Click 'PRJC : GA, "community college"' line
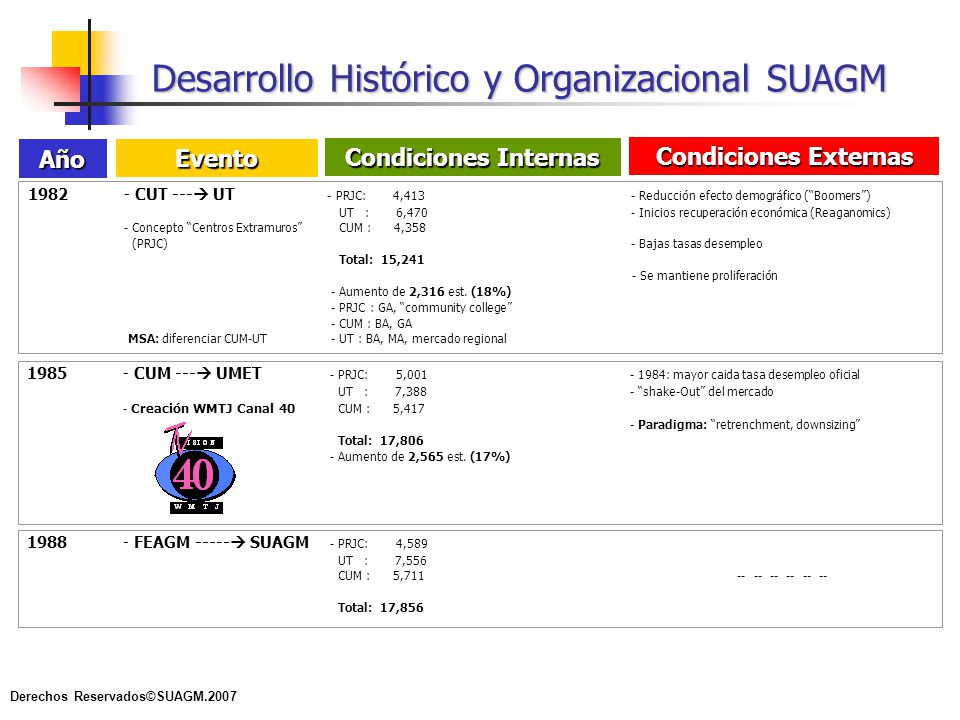 (x=422, y=307)
